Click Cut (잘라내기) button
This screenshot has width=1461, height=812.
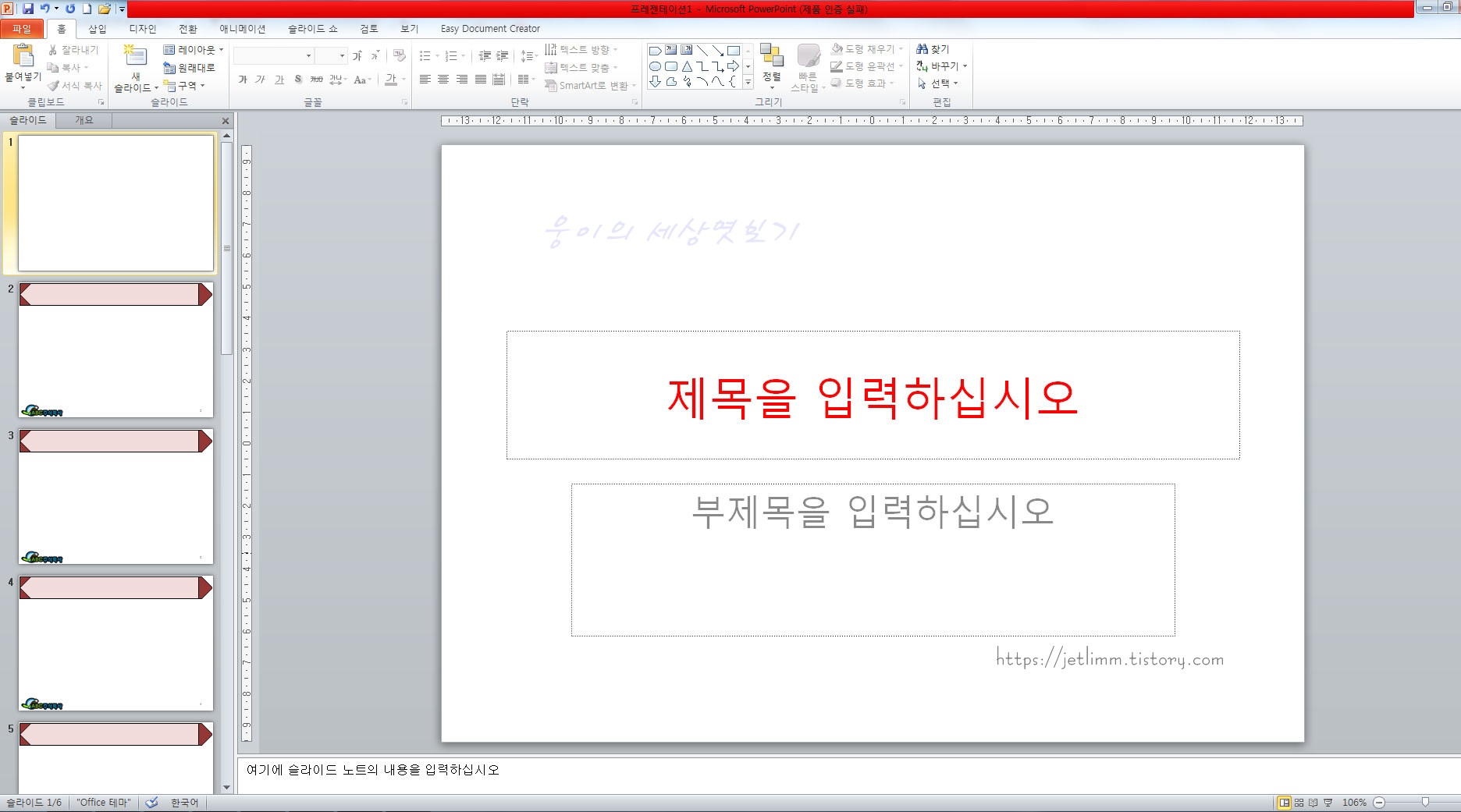click(73, 49)
